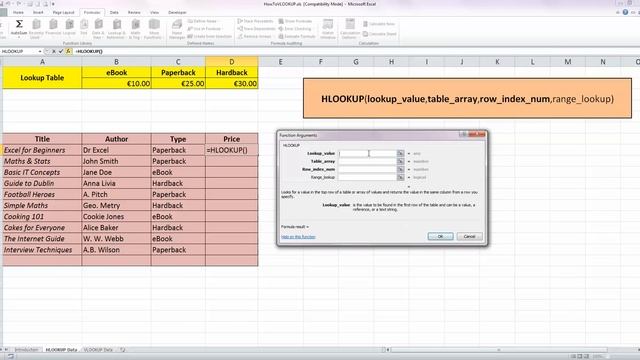Click the AutoSum sigma icon
The image size is (640, 360).
coord(18,24)
